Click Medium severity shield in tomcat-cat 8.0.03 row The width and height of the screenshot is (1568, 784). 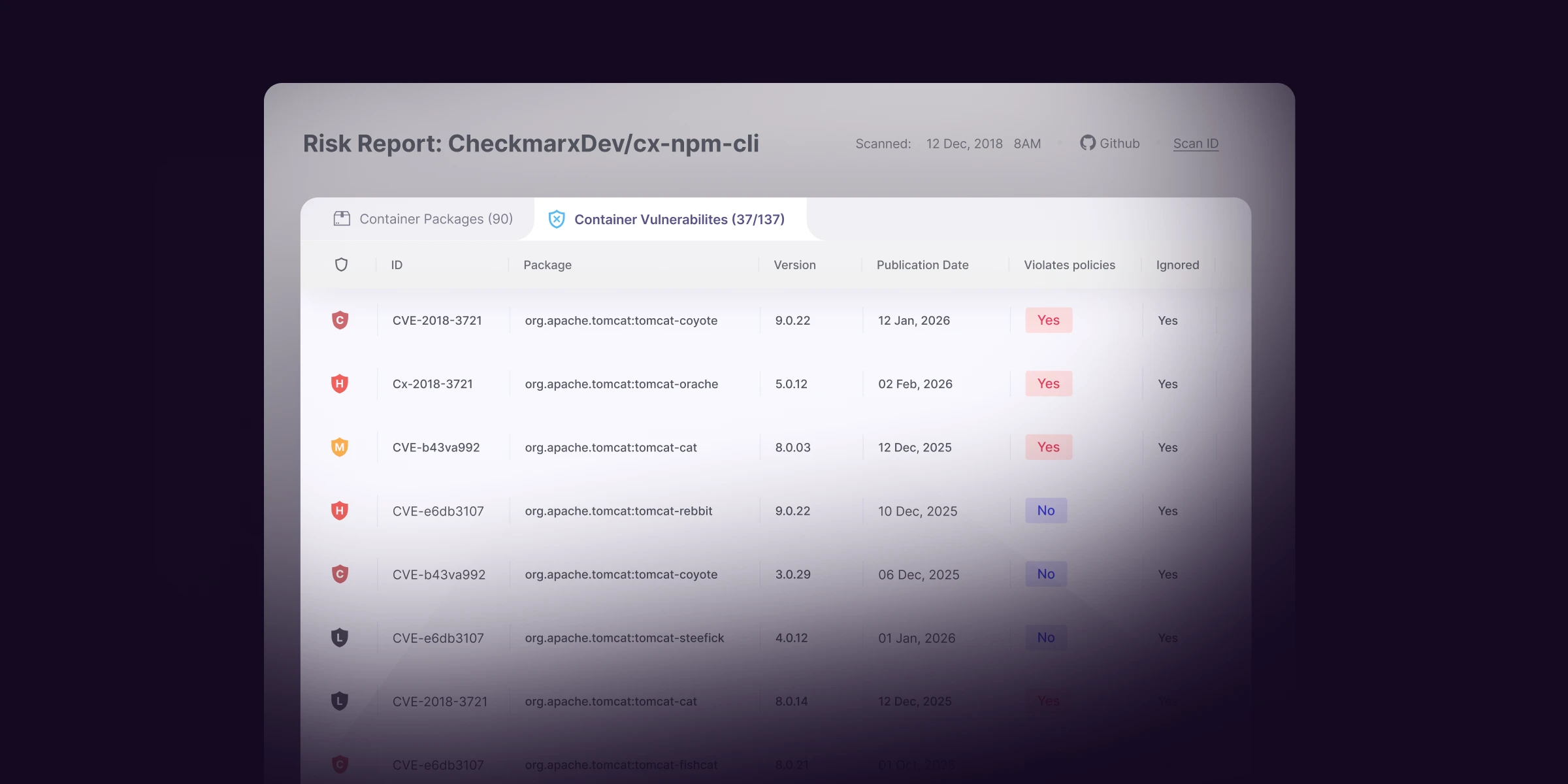[340, 447]
